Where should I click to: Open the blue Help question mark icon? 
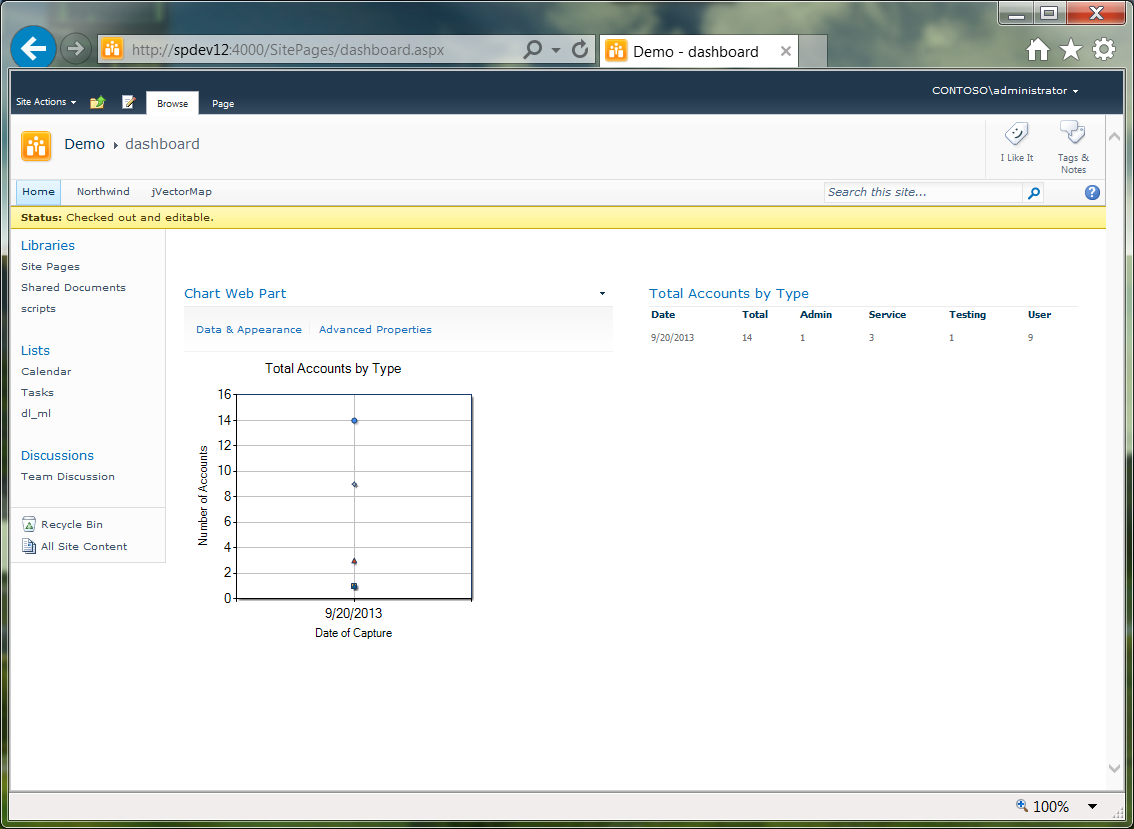[x=1092, y=192]
